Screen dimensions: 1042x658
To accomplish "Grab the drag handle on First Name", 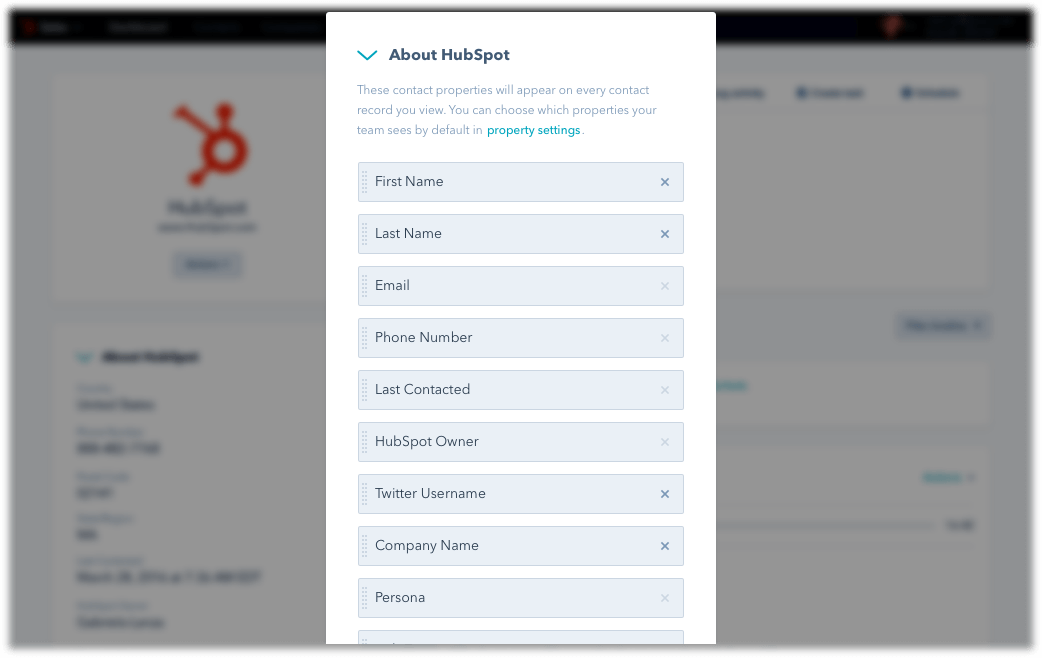I will click(365, 182).
